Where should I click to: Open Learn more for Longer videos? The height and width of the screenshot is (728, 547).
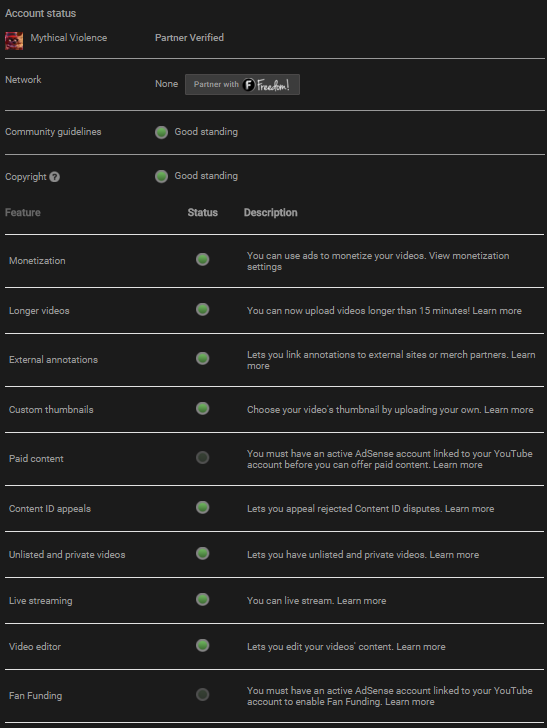[497, 311]
